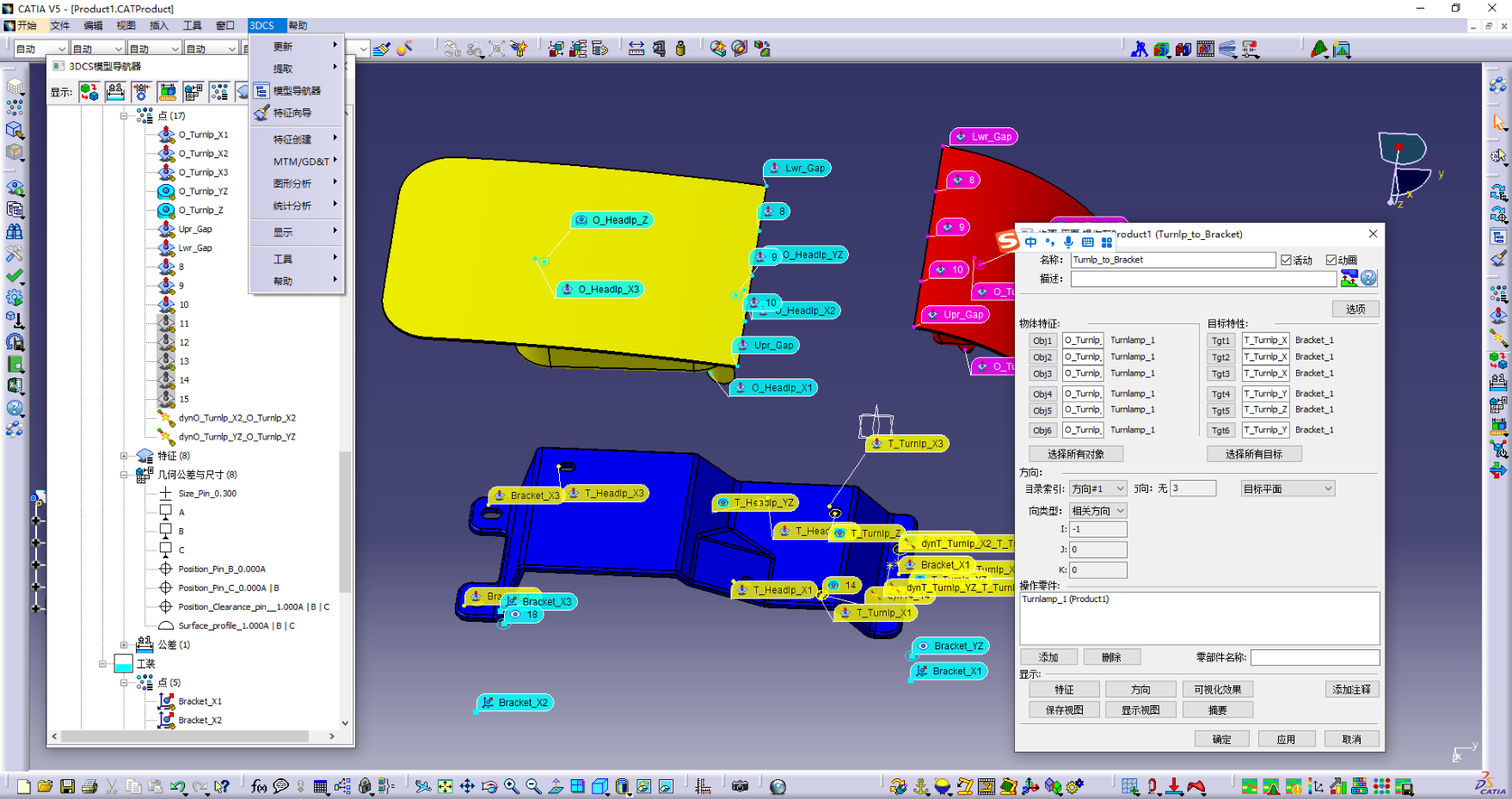Screen dimensions: 1512x799
Task: Select the Pan view tool
Action: [467, 786]
